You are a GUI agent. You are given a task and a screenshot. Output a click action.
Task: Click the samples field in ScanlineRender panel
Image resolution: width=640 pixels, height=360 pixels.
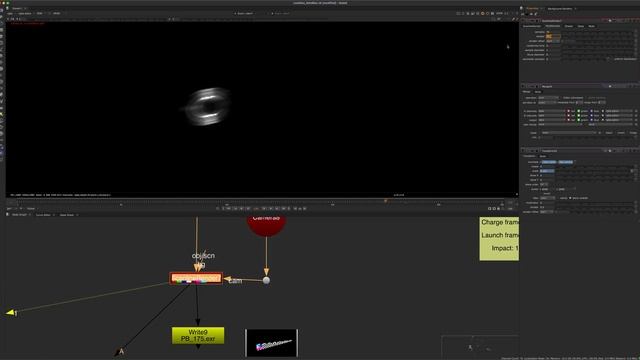[x=553, y=32]
